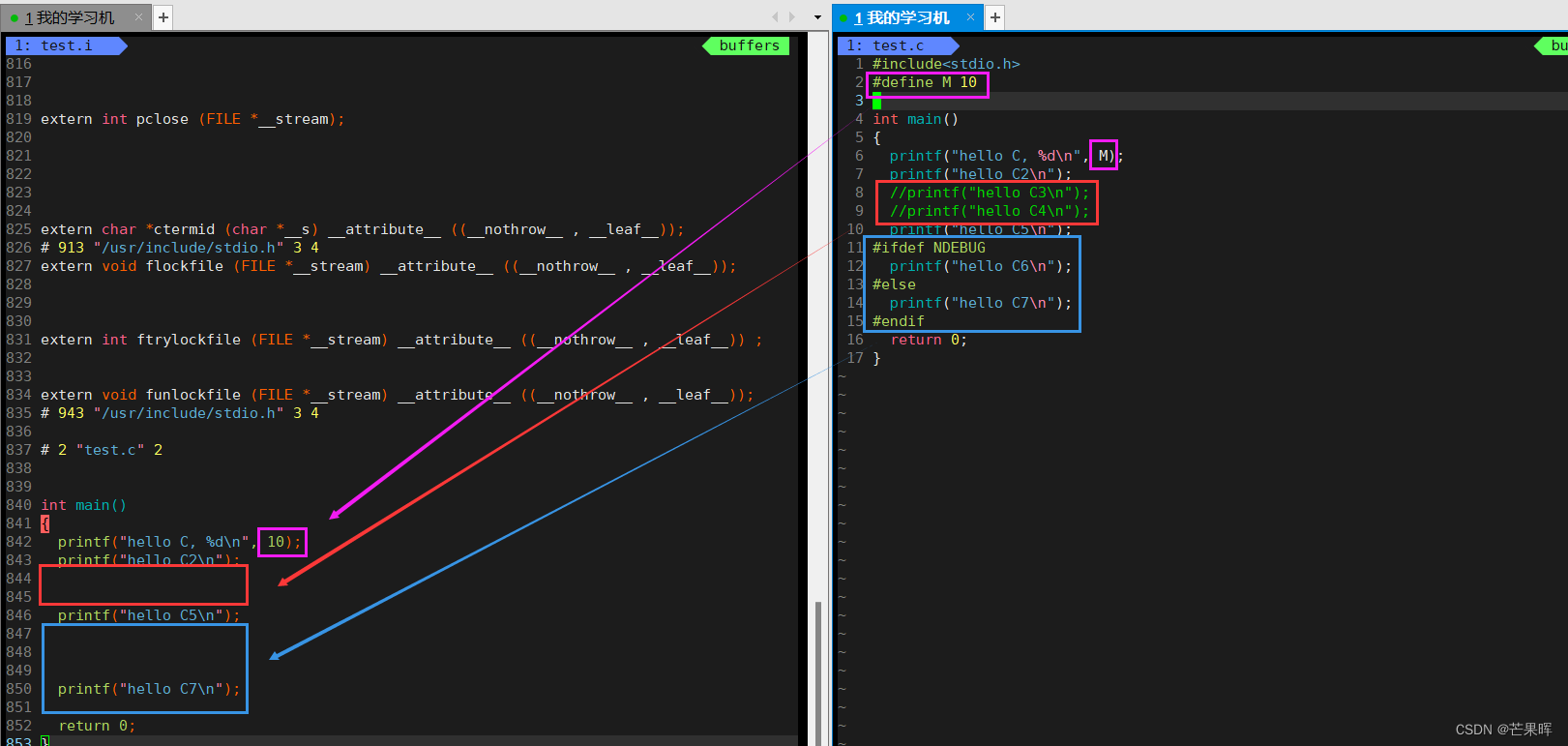
Task: Click the red opening brace on line 841
Action: 45,523
